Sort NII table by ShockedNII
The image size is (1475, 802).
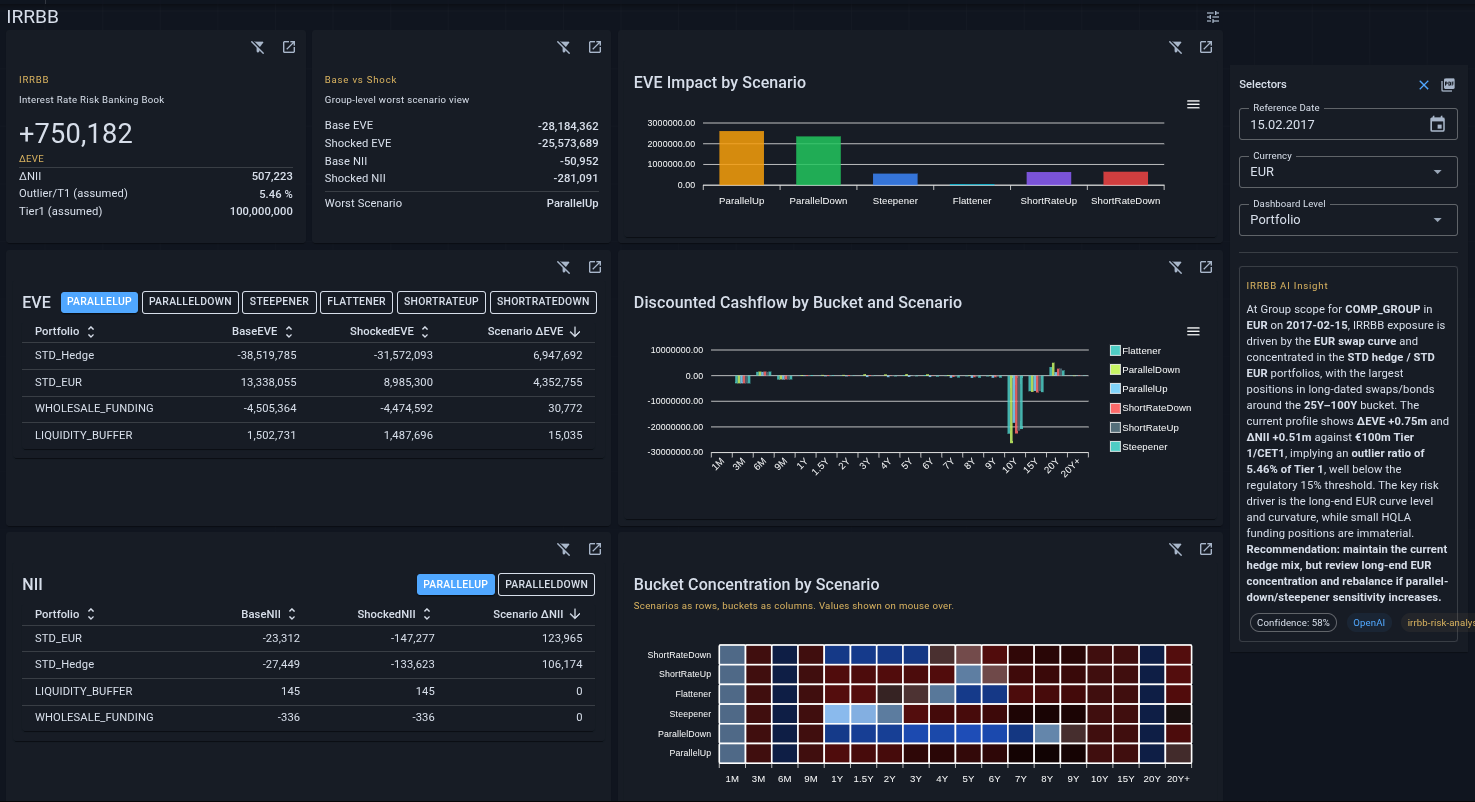tap(394, 614)
